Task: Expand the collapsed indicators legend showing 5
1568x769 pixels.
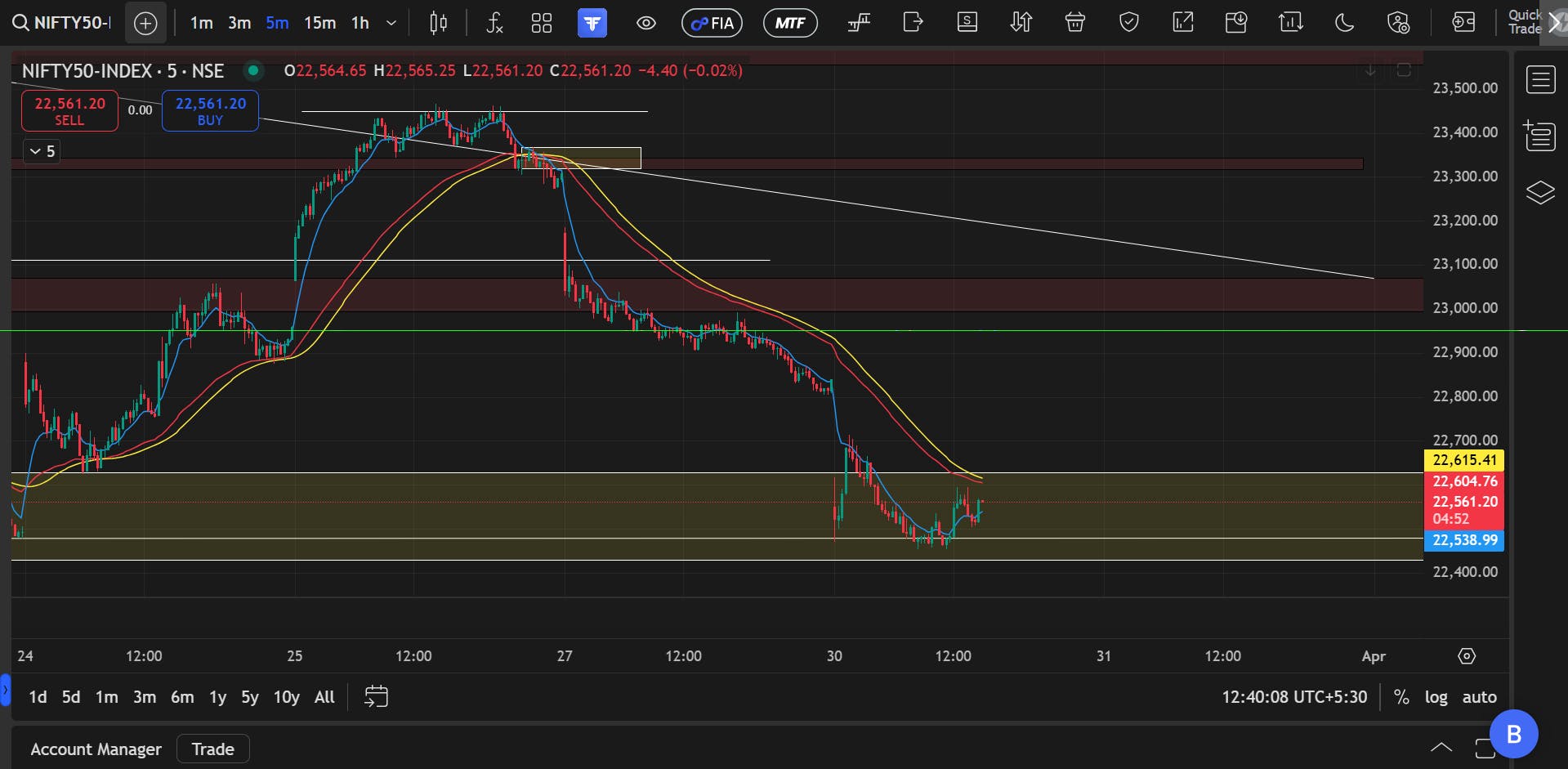Action: pyautogui.click(x=42, y=151)
